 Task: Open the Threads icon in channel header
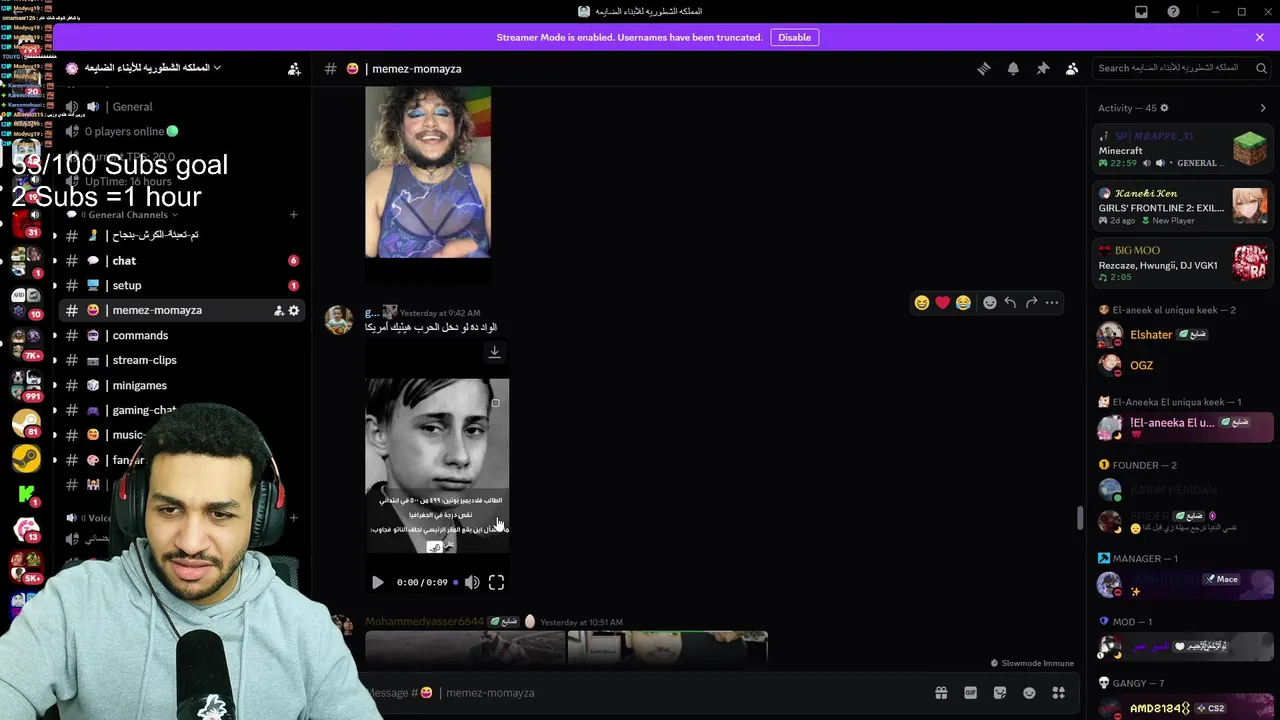pyautogui.click(x=984, y=69)
